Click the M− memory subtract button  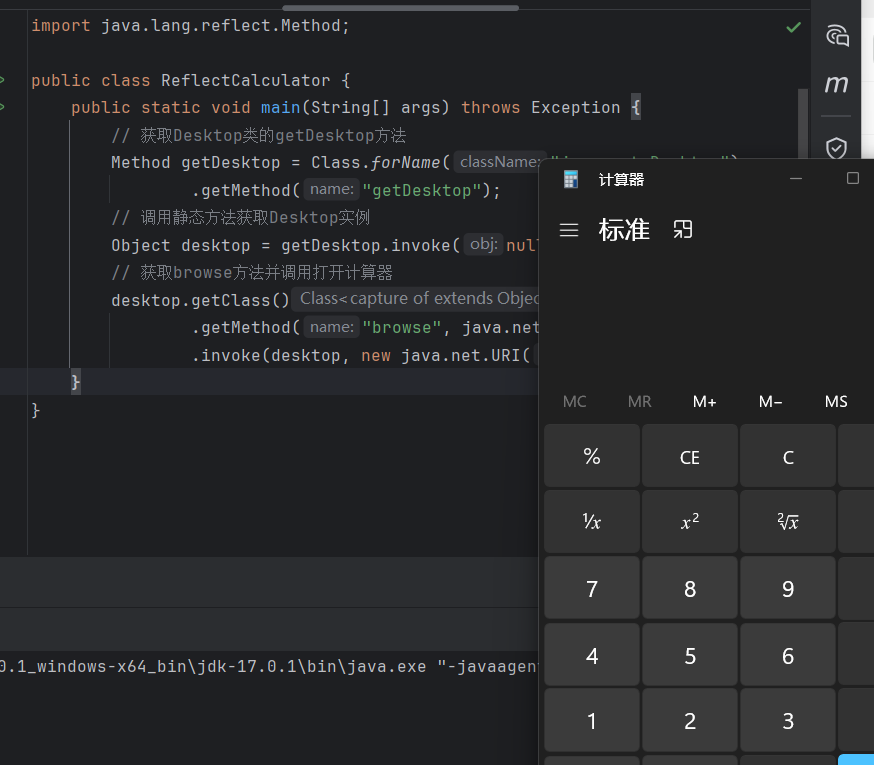[770, 401]
